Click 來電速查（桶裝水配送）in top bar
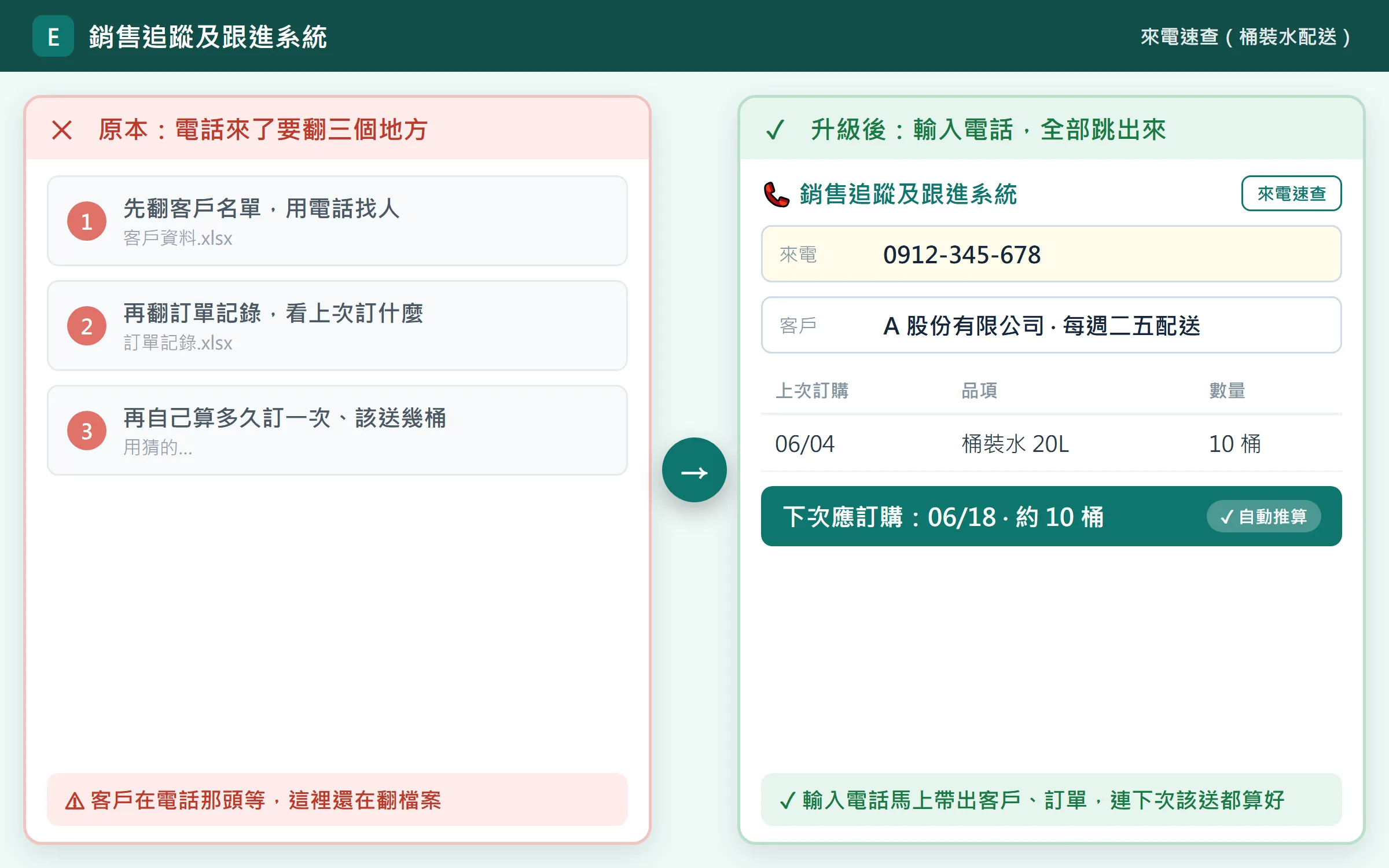The image size is (1389, 868). click(x=1245, y=36)
